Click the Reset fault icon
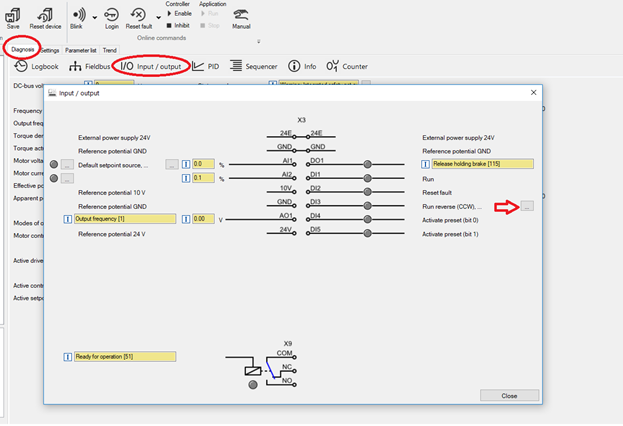623x426 pixels. 139,15
